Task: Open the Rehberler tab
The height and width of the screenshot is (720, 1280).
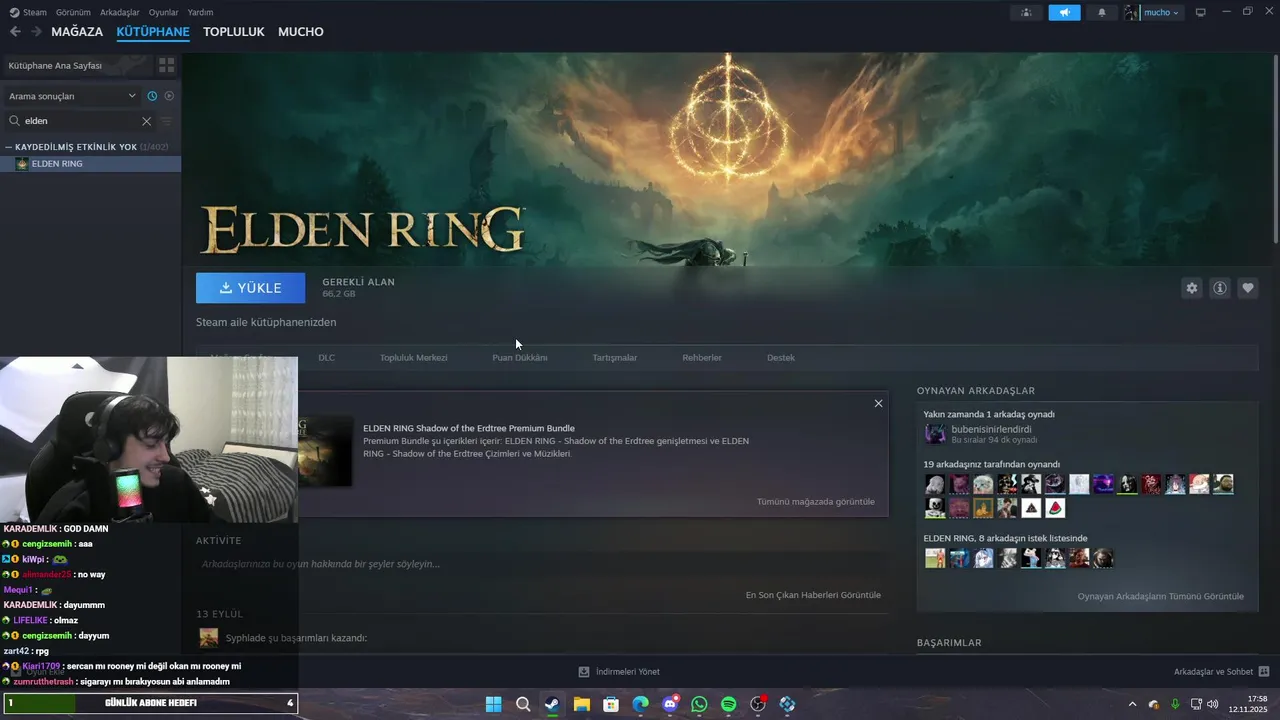Action: pyautogui.click(x=702, y=358)
